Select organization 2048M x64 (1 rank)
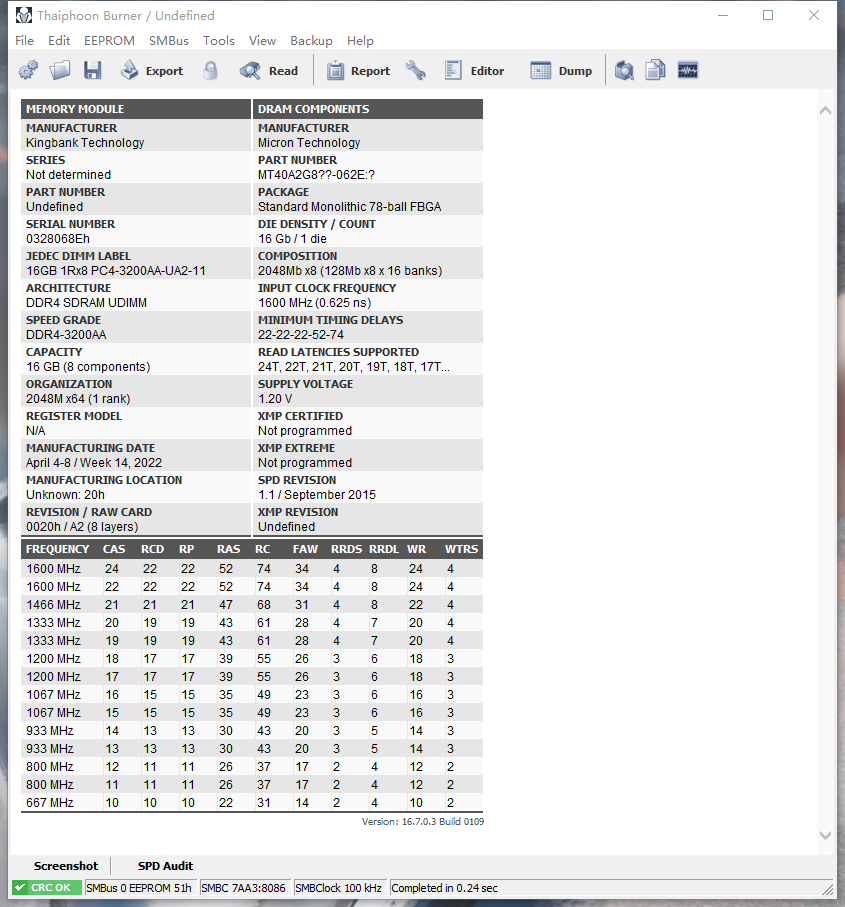Screen dimensions: 845x907 (x=78, y=399)
